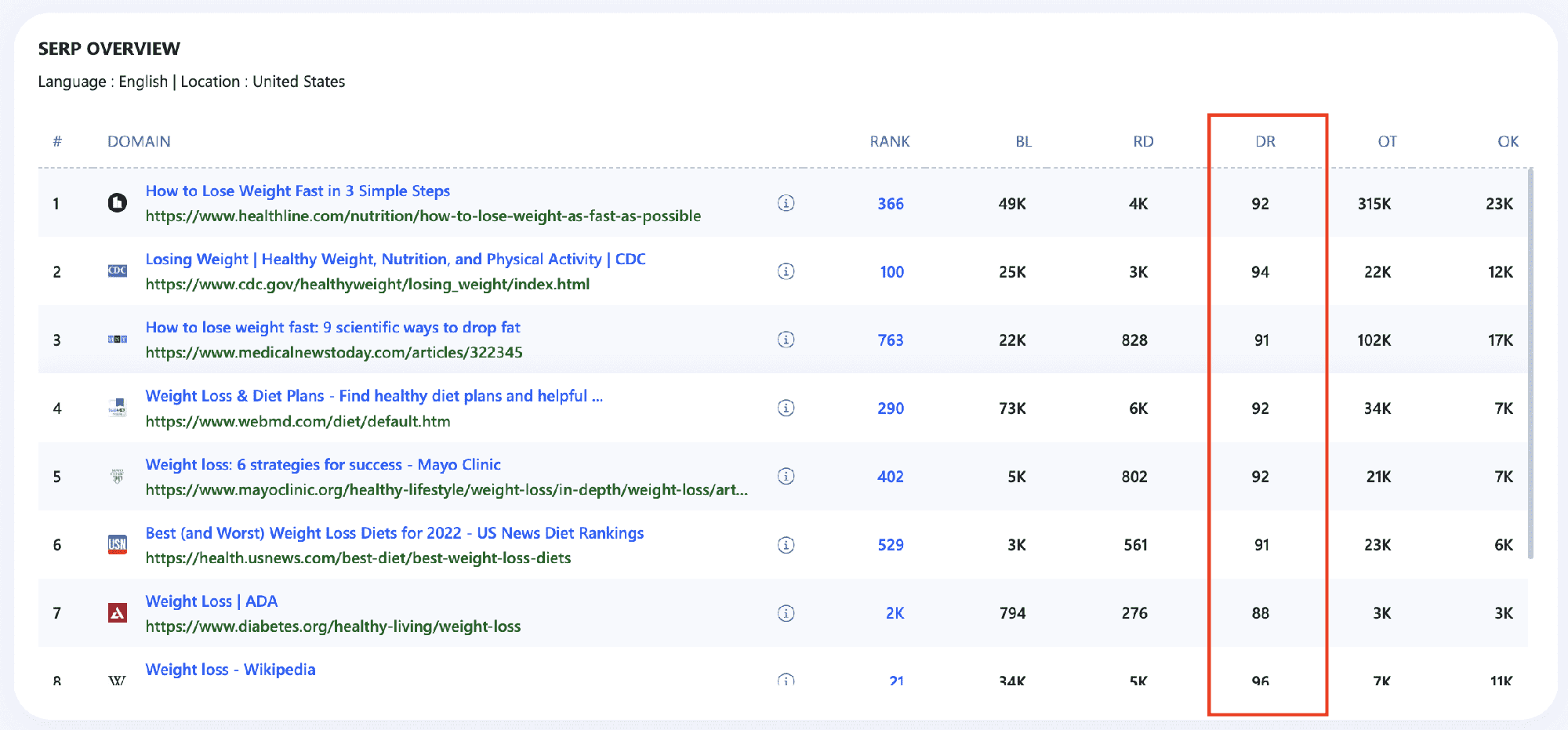1568x730 pixels.
Task: Click DR value 88
Action: (1260, 613)
